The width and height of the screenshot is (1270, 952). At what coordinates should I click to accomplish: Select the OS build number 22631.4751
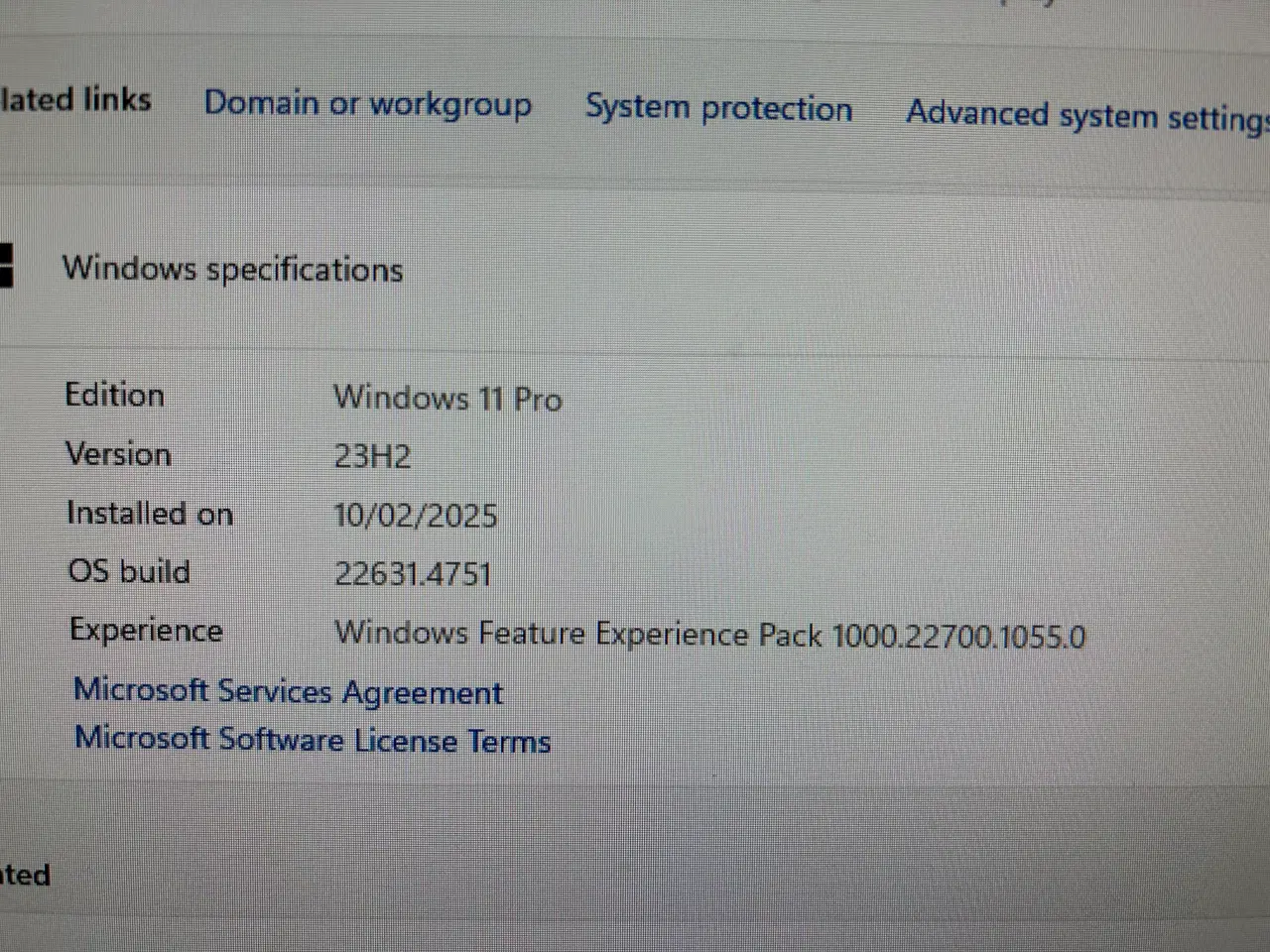pos(413,574)
